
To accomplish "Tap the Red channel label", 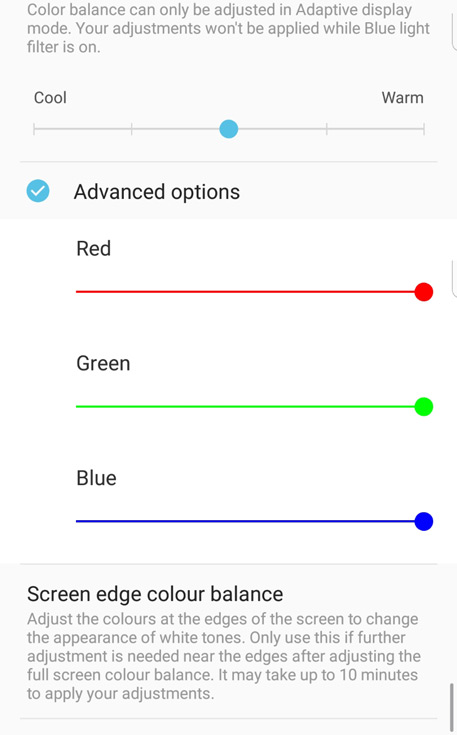I will coord(94,248).
